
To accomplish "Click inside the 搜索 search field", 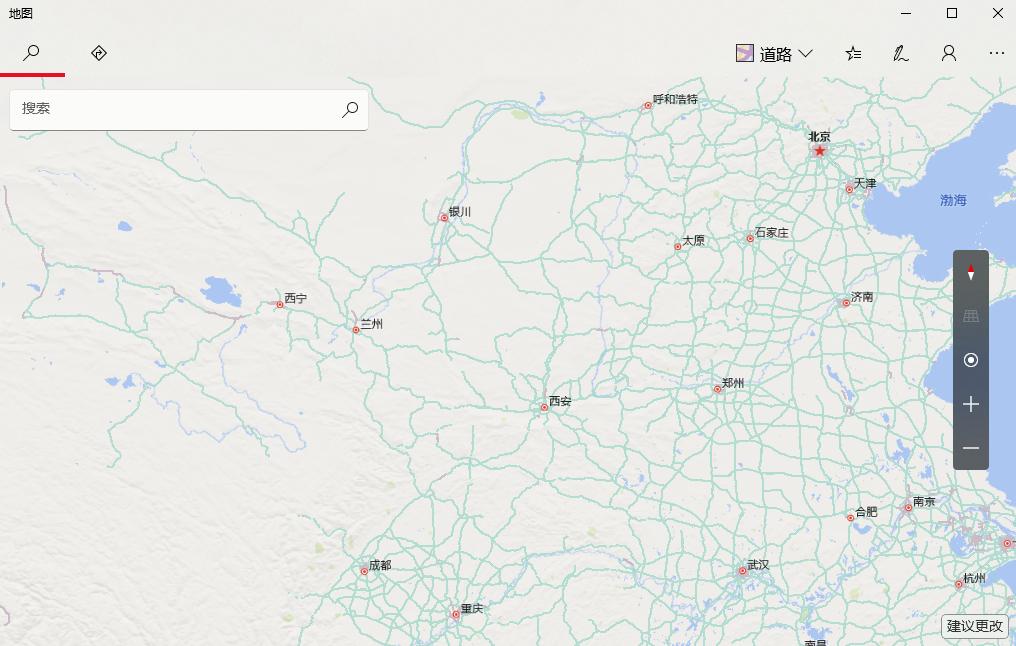I will (x=189, y=110).
